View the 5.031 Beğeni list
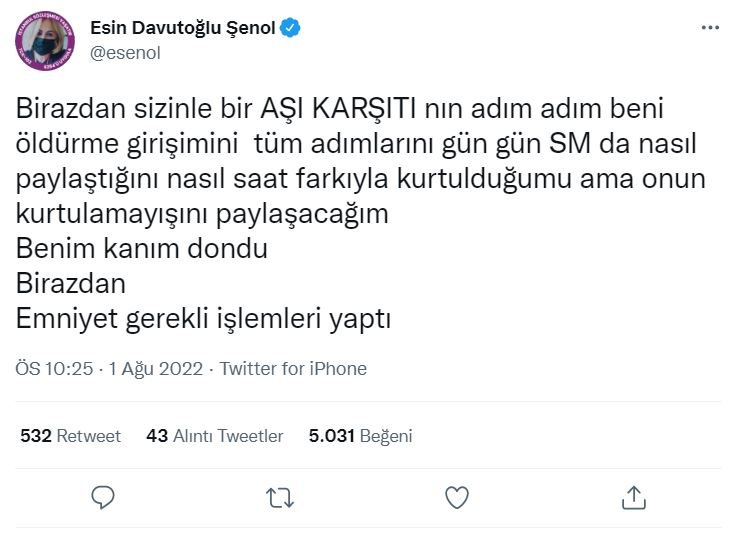 pos(360,436)
